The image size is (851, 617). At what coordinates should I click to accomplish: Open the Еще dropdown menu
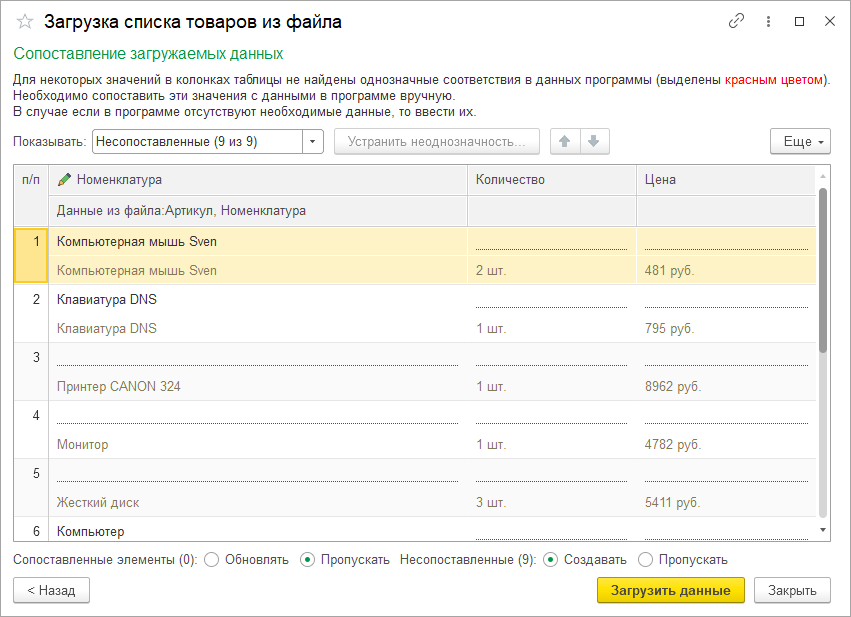point(800,141)
